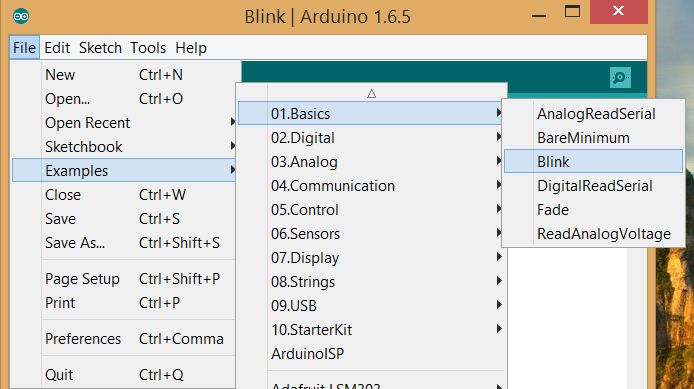Expand the 07.Display examples submenu
Screen dimensions: 694x389
371,258
